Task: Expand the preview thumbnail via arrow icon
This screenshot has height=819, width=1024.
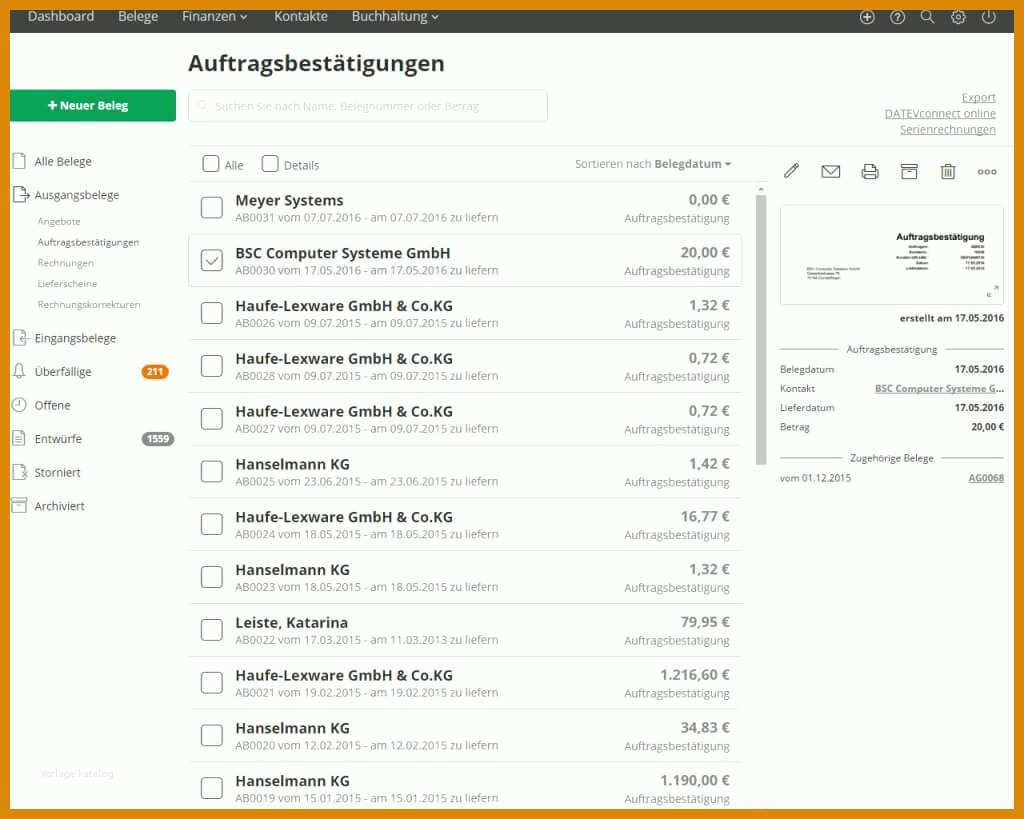Action: [993, 291]
